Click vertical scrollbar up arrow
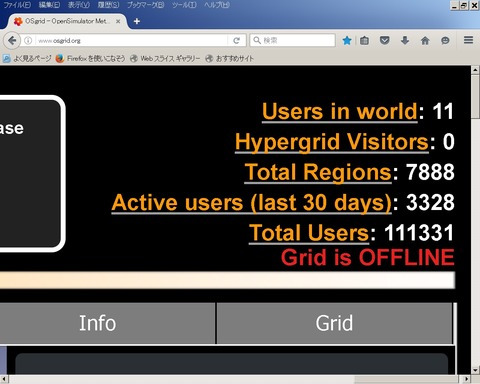 point(475,70)
